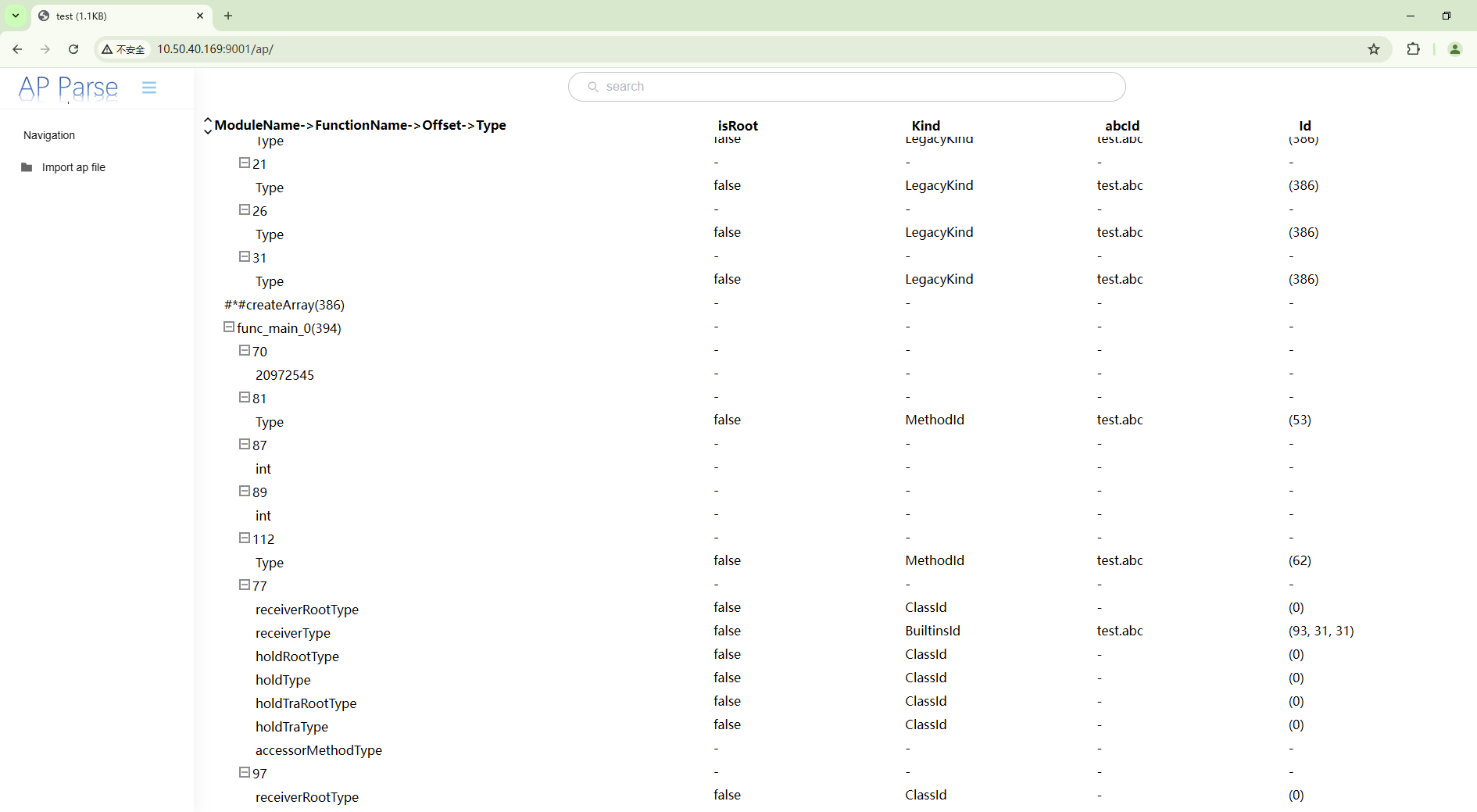This screenshot has width=1477, height=812.
Task: Click the AP Parse logo link
Action: (68, 88)
